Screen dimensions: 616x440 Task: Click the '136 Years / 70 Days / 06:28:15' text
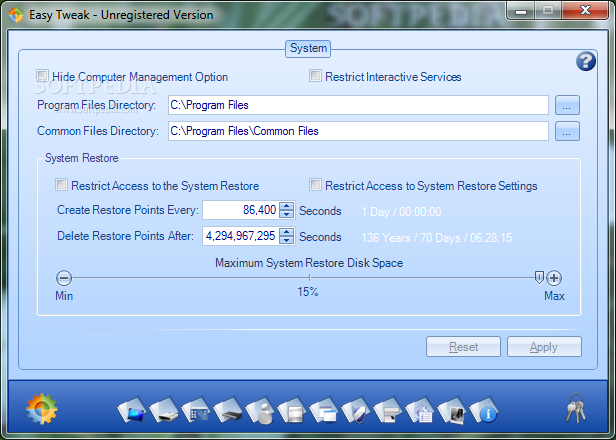pos(437,238)
